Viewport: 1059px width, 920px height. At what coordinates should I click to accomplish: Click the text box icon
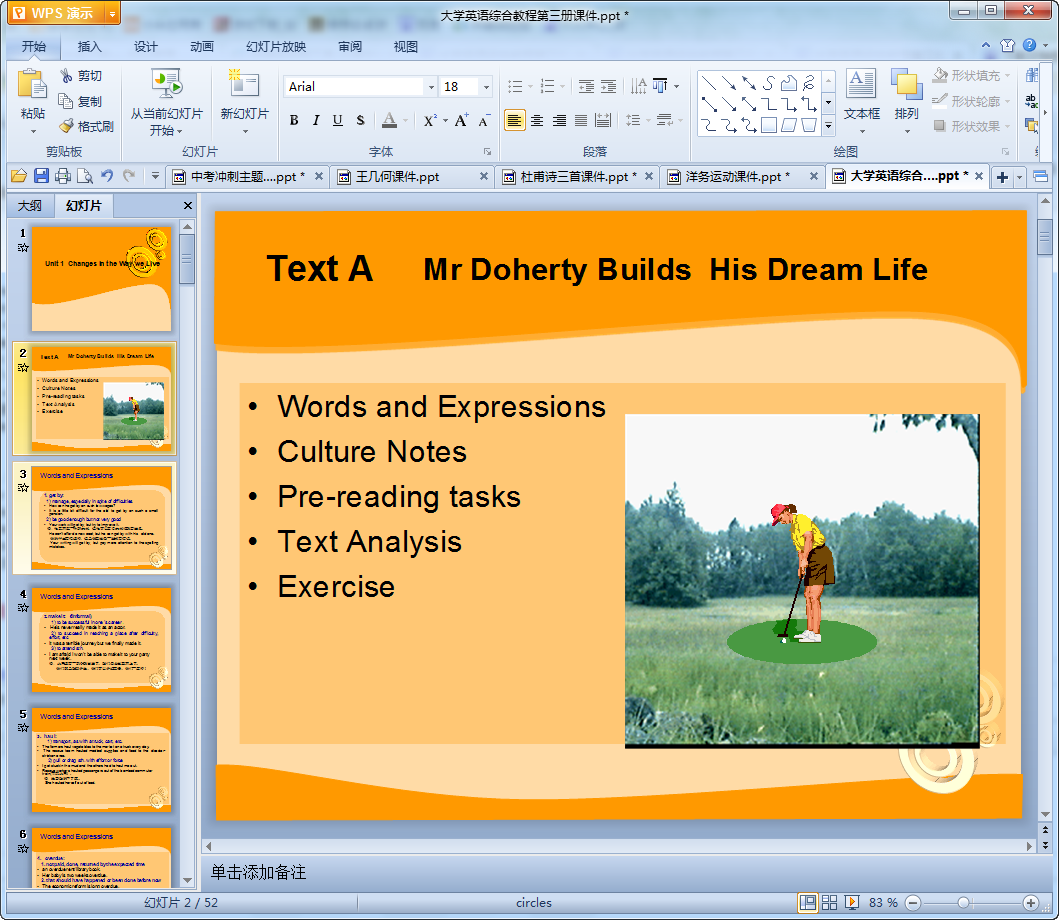(x=862, y=85)
